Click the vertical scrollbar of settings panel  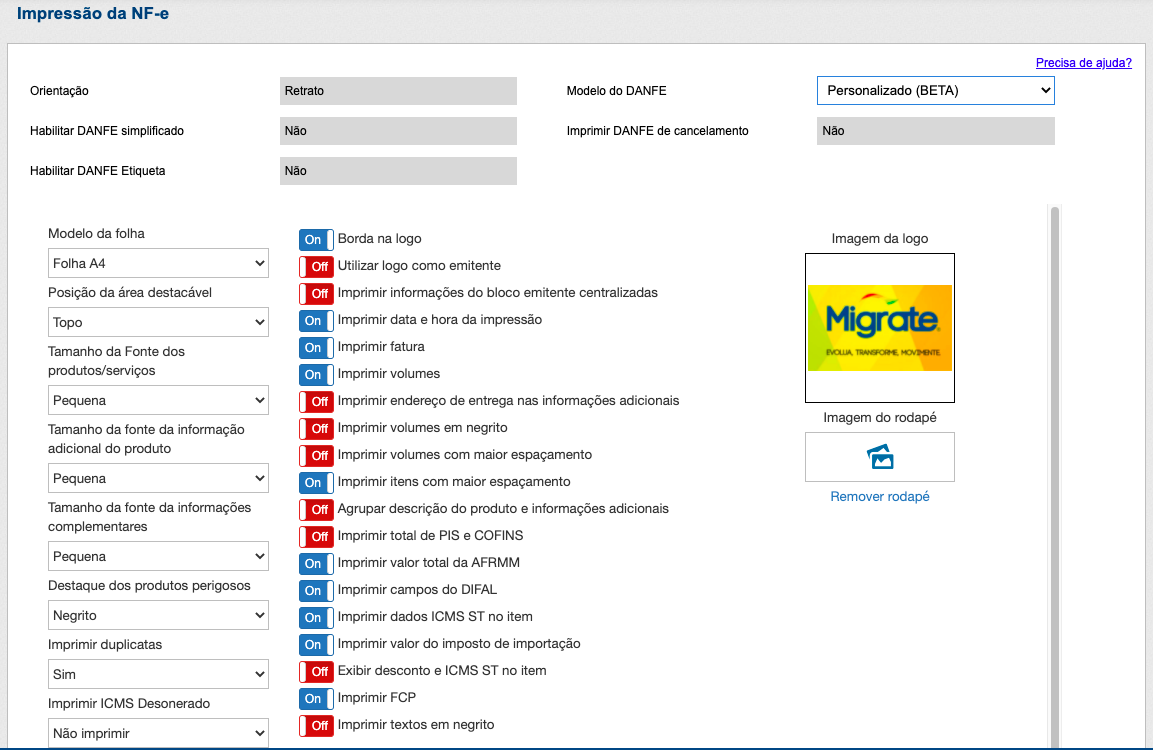pos(1055,450)
